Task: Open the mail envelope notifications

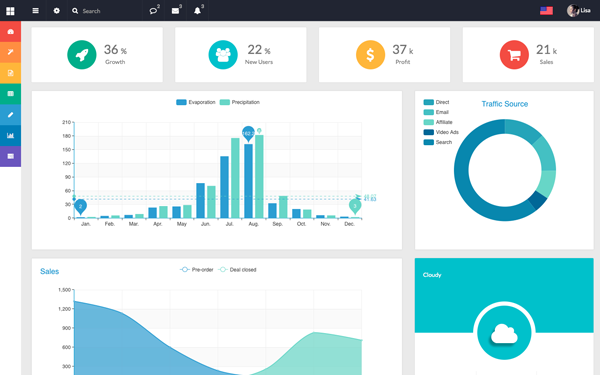Action: (x=176, y=11)
